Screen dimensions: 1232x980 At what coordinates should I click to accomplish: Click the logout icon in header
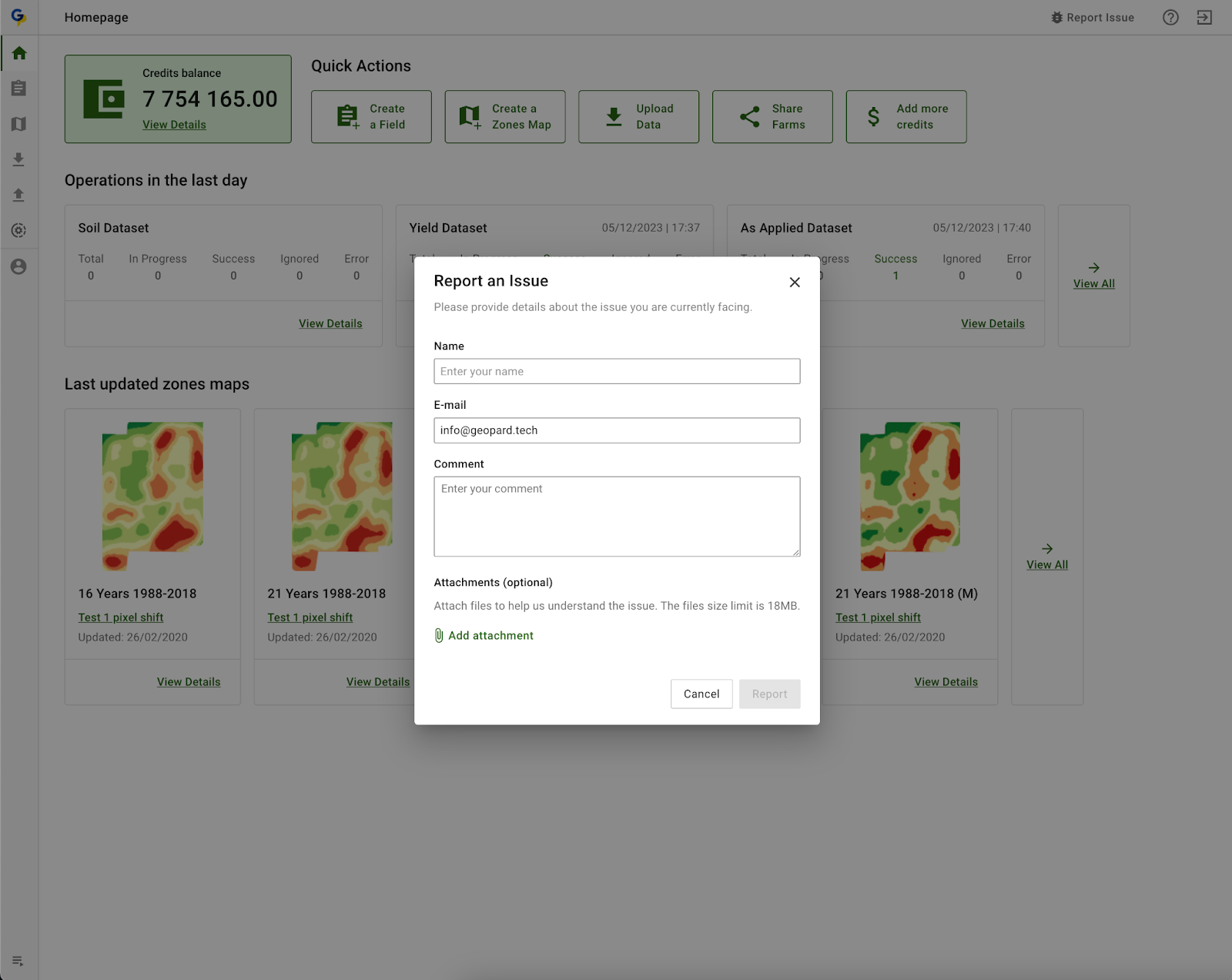pyautogui.click(x=1204, y=18)
